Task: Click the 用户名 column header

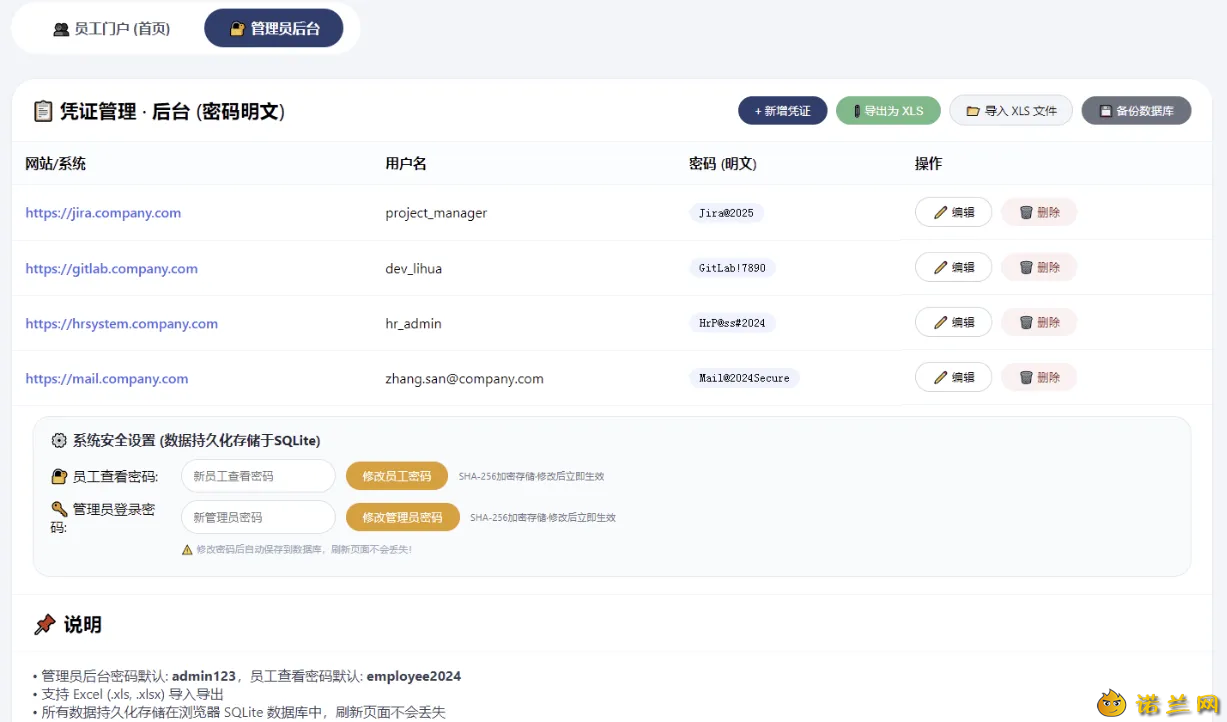Action: (406, 163)
